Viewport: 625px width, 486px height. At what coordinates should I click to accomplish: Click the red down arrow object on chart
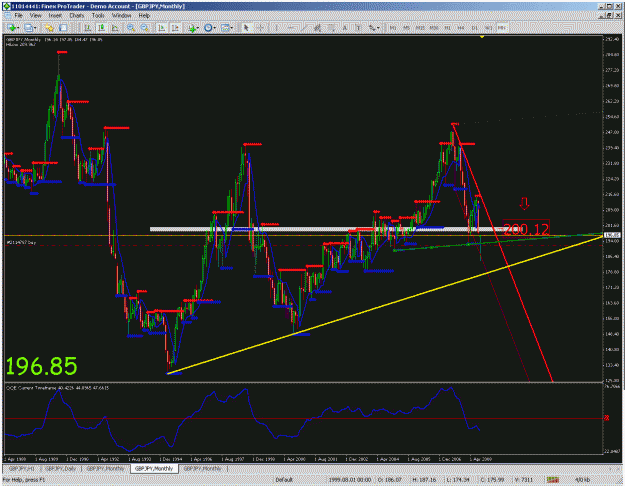click(x=524, y=203)
